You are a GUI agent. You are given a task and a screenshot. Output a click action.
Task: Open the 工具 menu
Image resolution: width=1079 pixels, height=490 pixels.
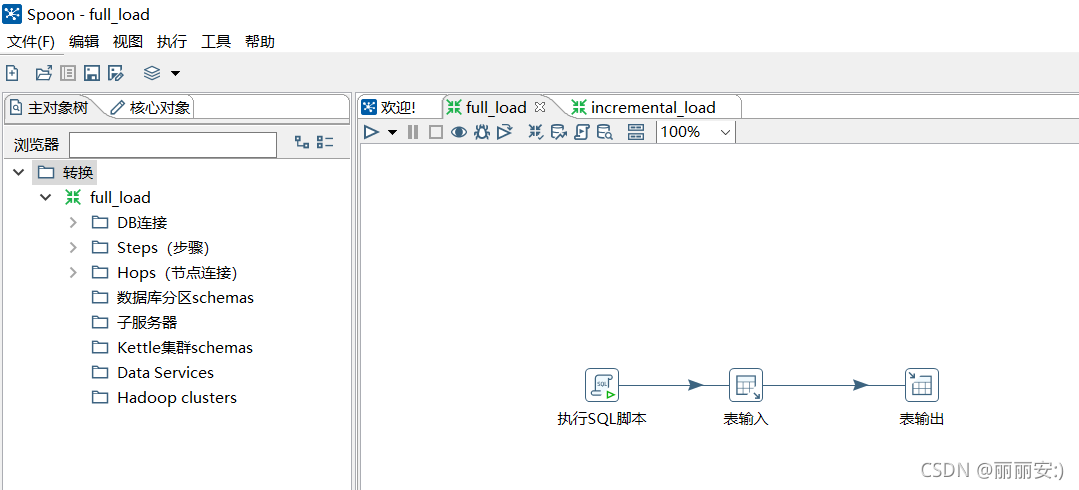216,41
